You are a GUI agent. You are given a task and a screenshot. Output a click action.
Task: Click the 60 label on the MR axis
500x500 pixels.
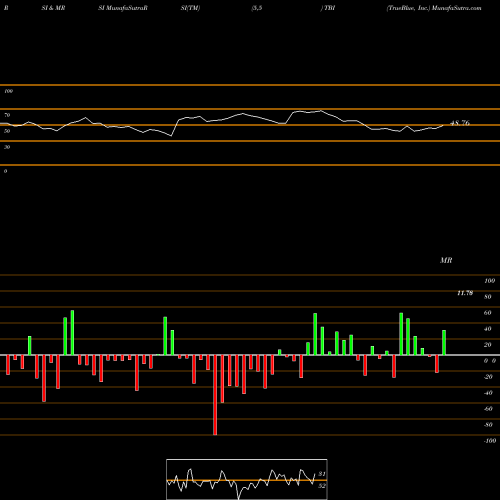[488, 313]
